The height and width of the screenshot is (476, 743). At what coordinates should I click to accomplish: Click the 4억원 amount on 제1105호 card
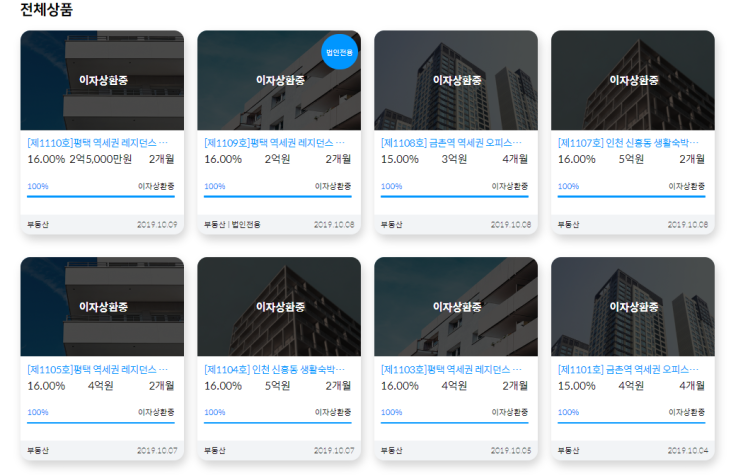click(100, 386)
